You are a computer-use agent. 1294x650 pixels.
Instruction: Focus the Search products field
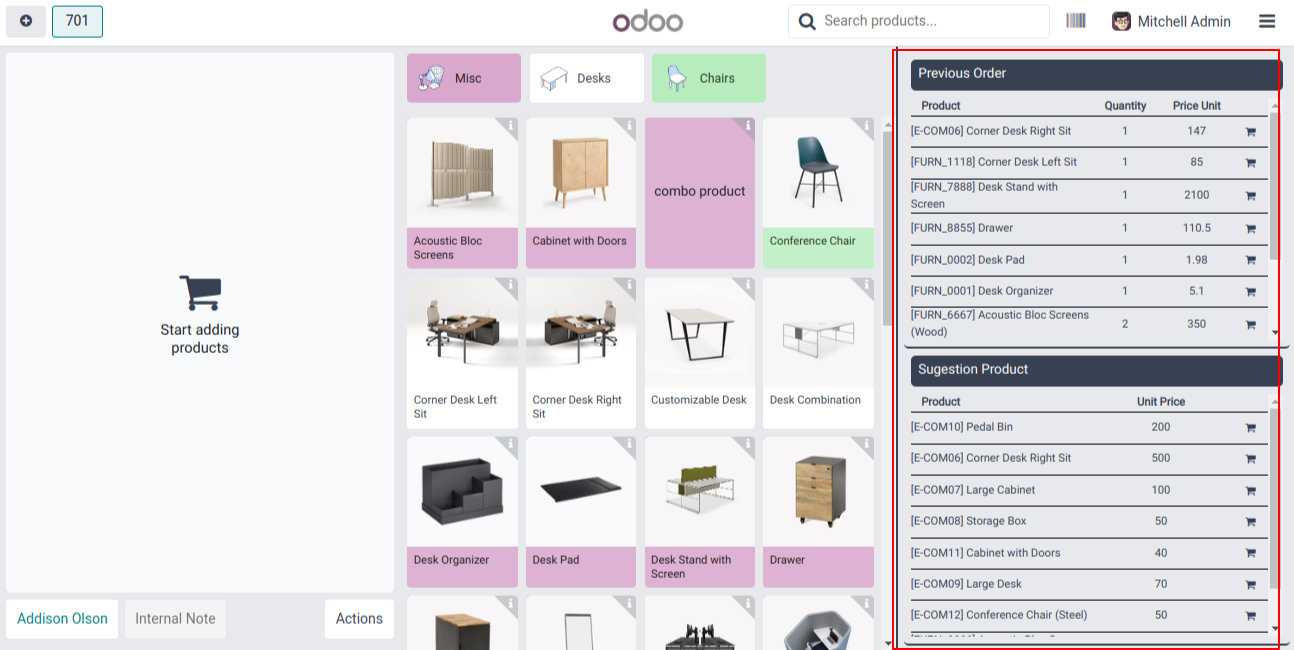coord(919,21)
